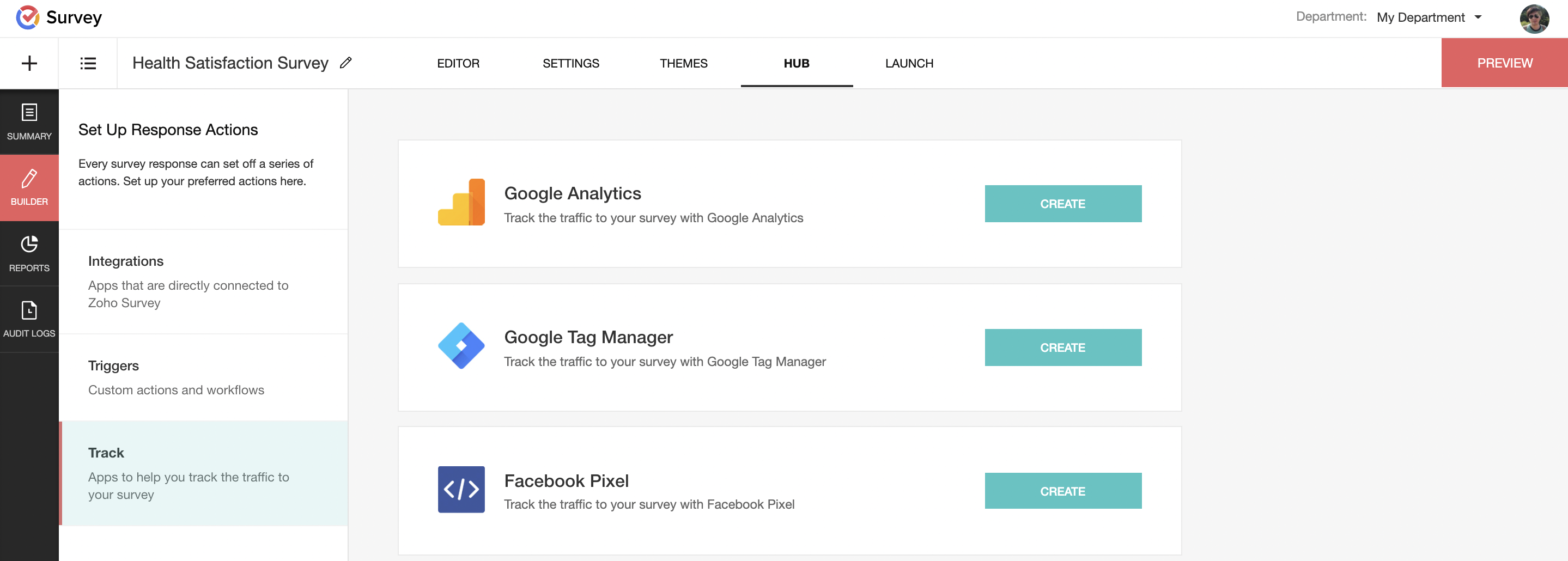Switch to the Editor tab
The image size is (1568, 561).
click(458, 63)
